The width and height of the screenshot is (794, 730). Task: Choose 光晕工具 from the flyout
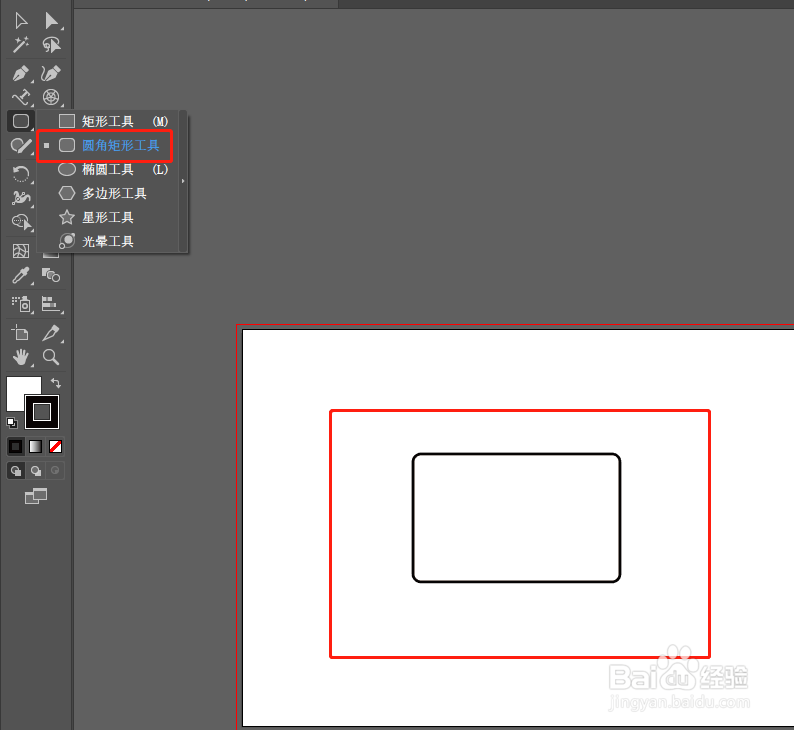112,241
